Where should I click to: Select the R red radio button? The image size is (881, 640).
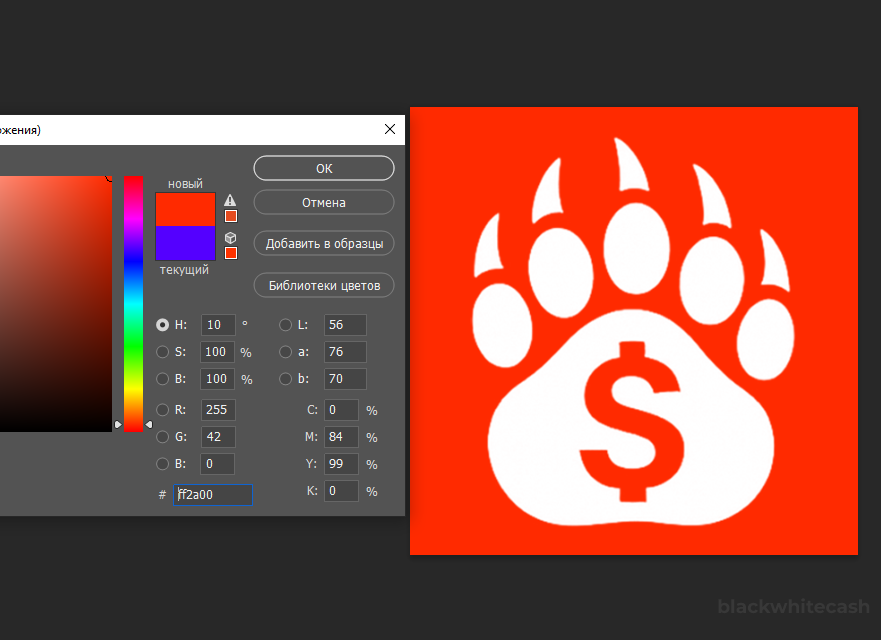(x=163, y=409)
